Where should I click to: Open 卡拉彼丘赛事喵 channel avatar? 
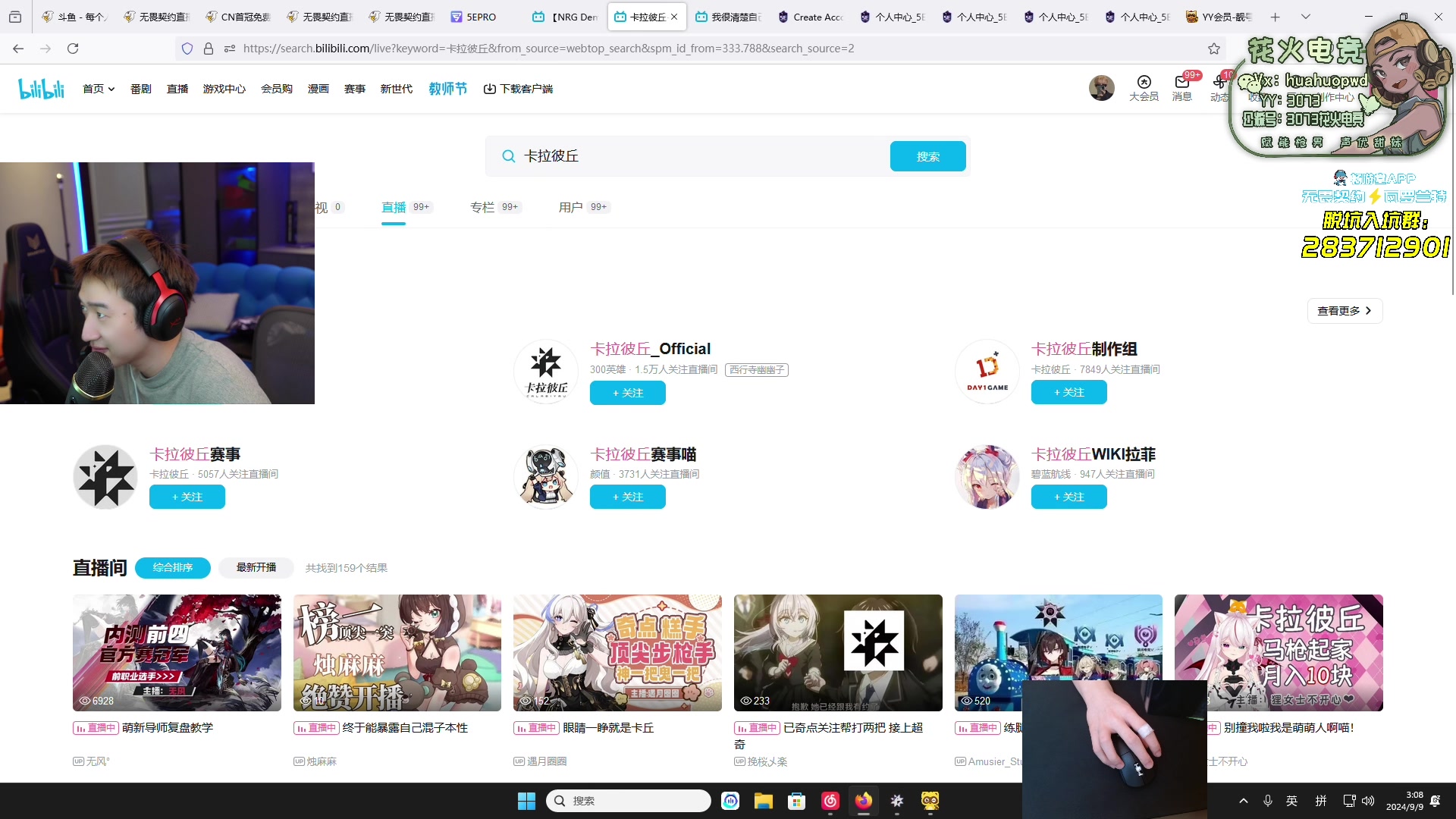[x=546, y=476]
